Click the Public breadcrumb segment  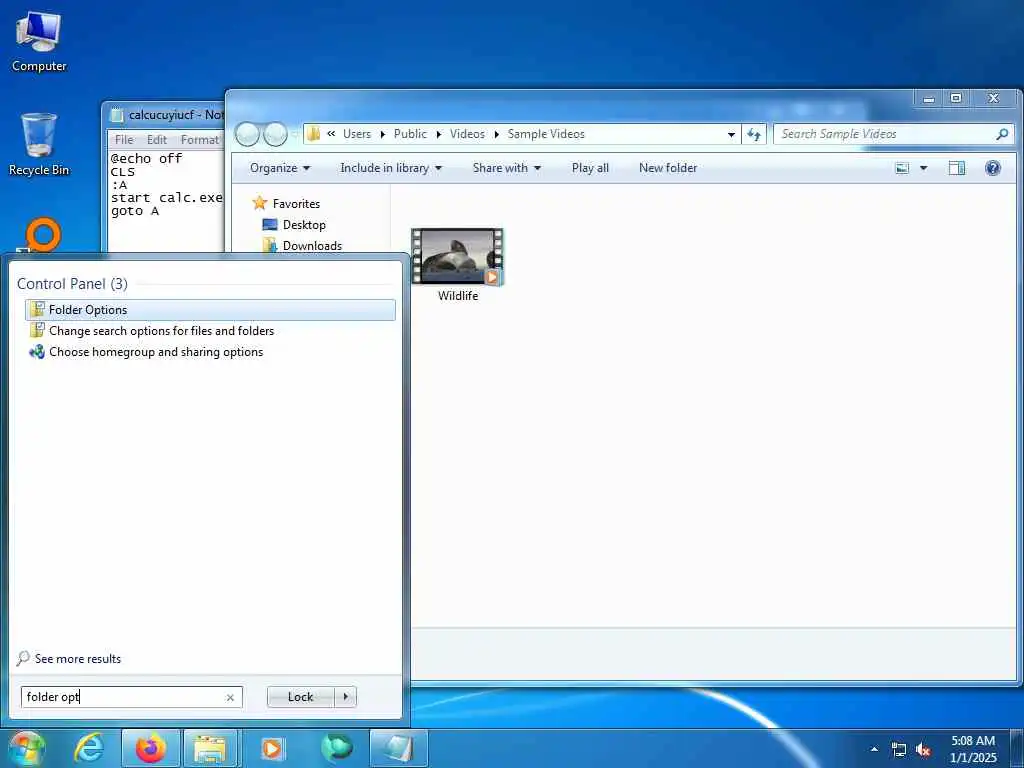click(410, 134)
